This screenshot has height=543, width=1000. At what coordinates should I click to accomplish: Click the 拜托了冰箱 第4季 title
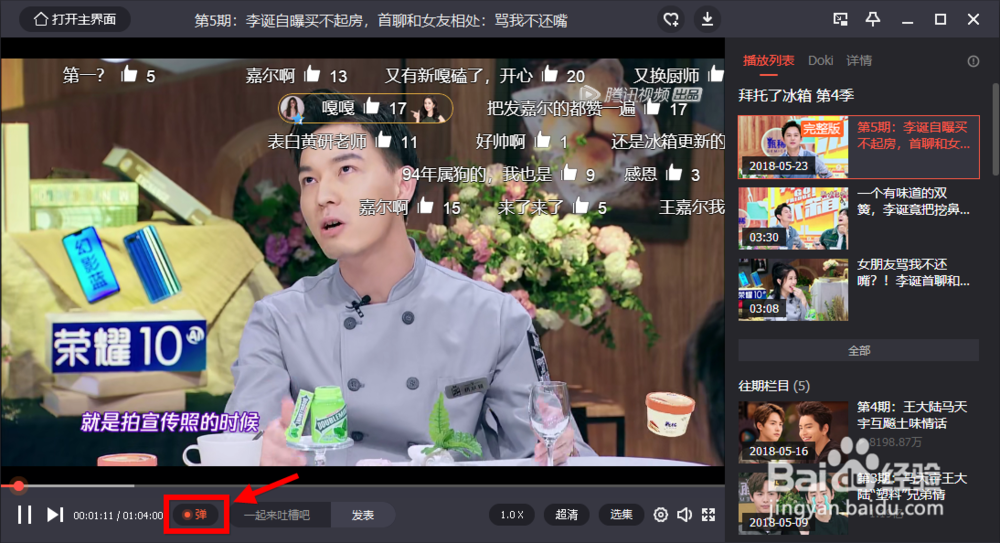coord(796,96)
